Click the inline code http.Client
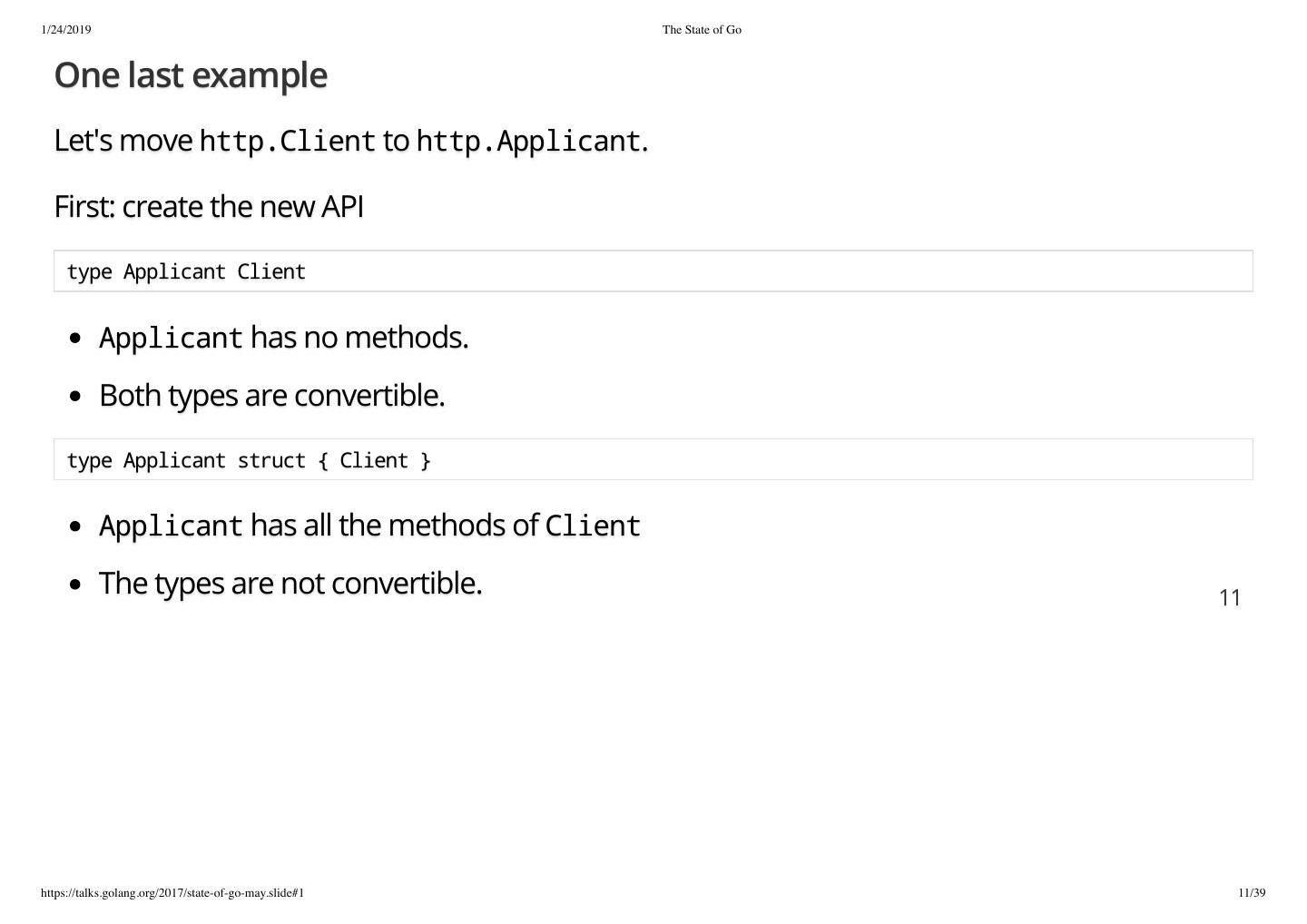Image resolution: width=1307 pixels, height=924 pixels. (287, 142)
